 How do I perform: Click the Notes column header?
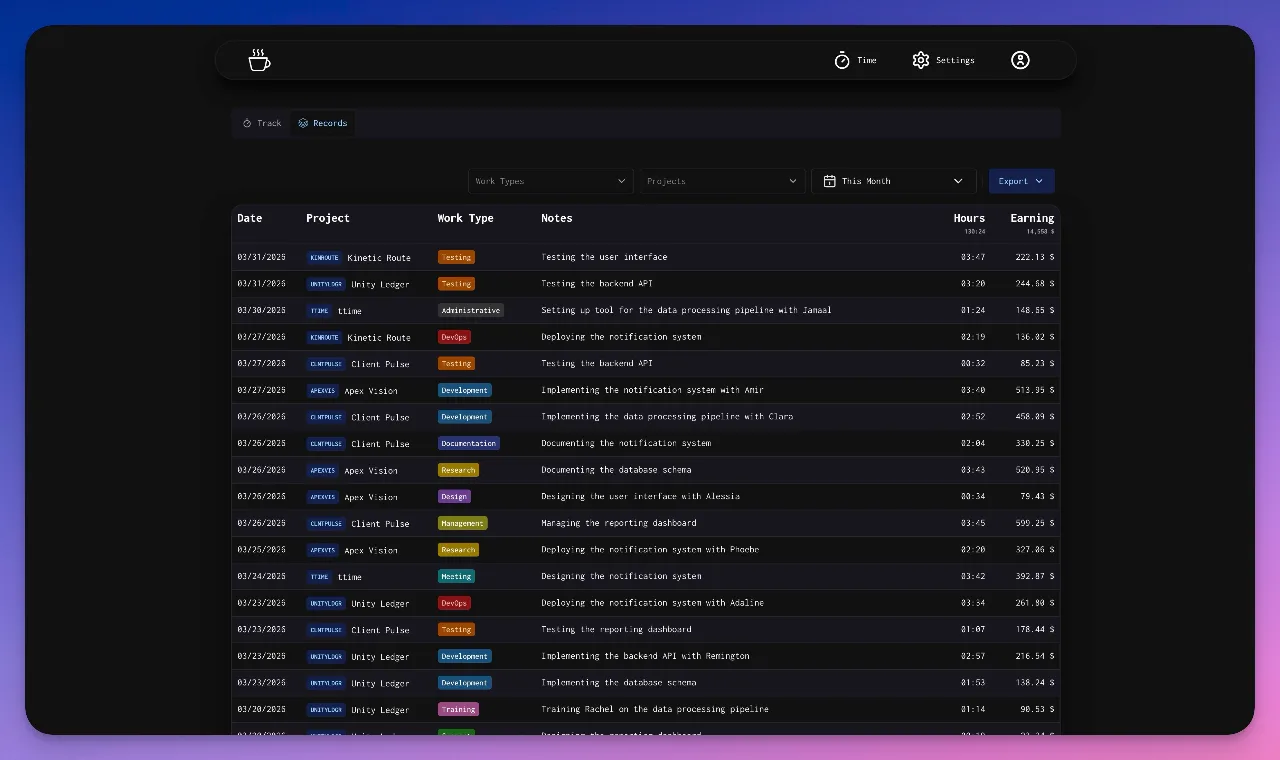(x=557, y=218)
